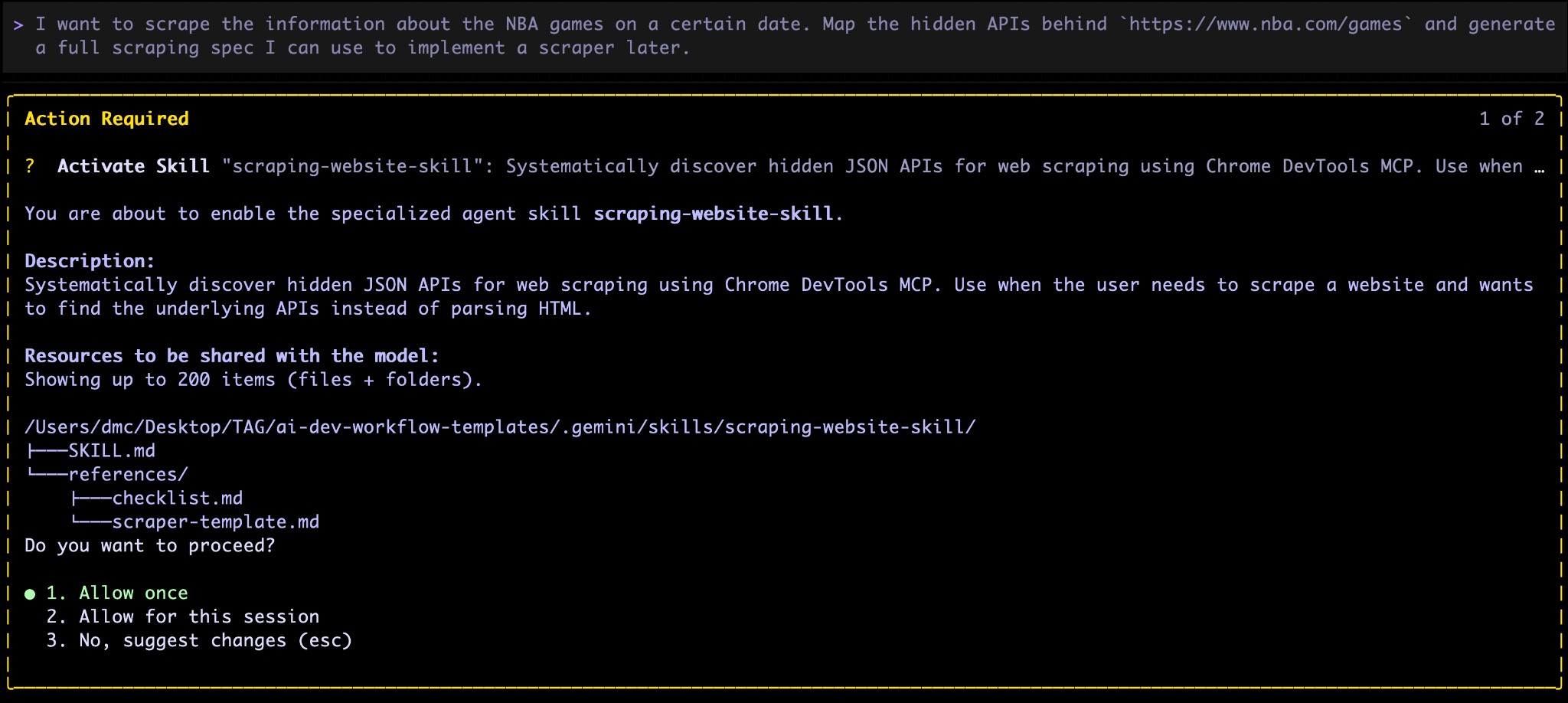Screen dimensions: 1568x703
Task: Click the "Action Required" dialog title
Action: click(x=106, y=119)
